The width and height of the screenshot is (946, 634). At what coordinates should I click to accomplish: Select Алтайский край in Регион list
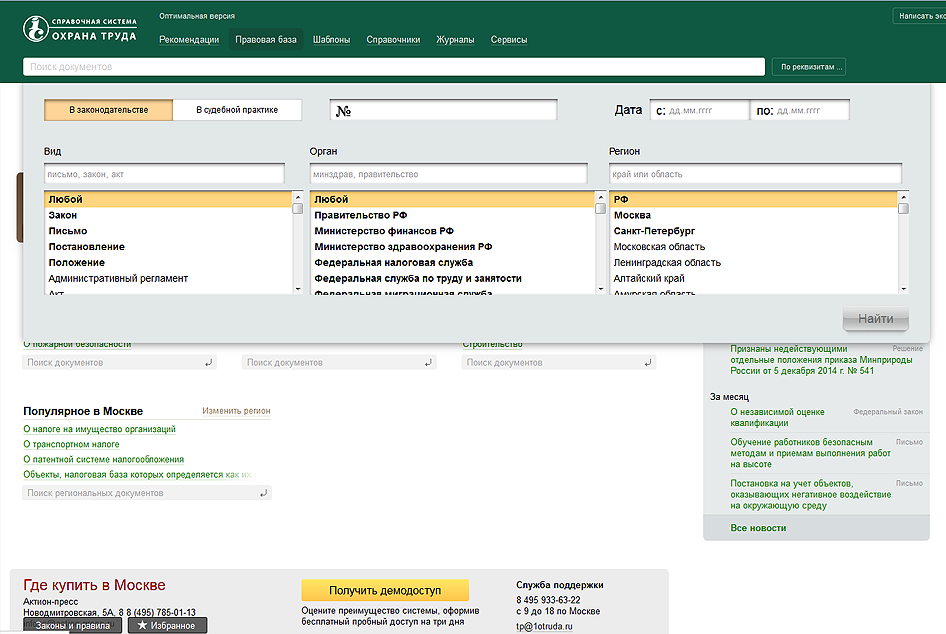[754, 278]
